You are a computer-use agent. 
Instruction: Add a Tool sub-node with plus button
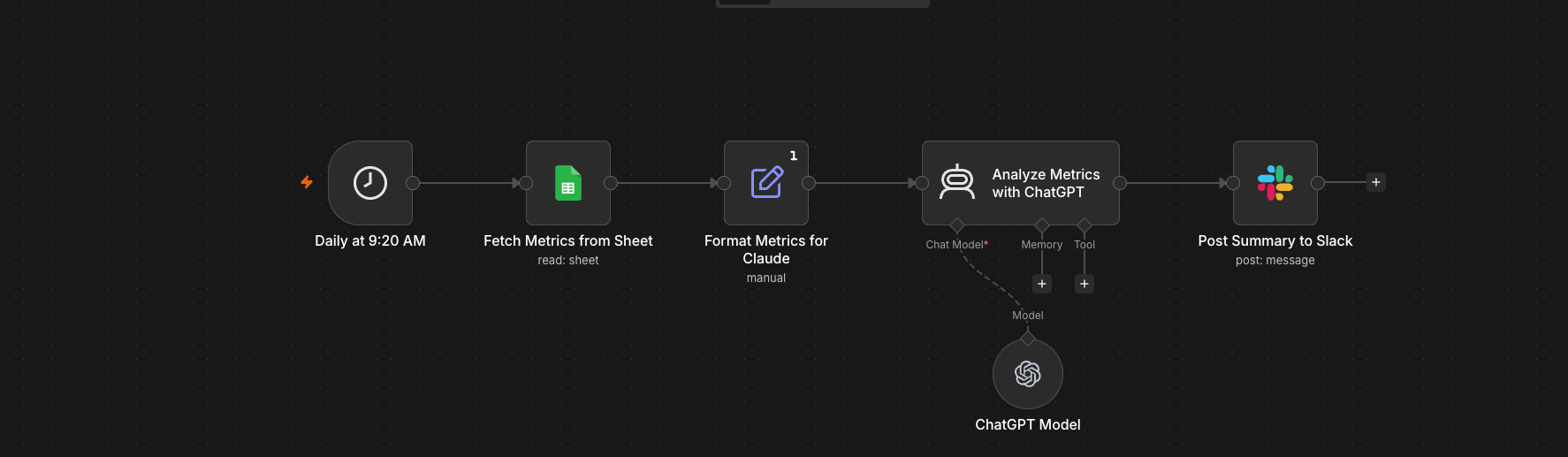(x=1085, y=284)
